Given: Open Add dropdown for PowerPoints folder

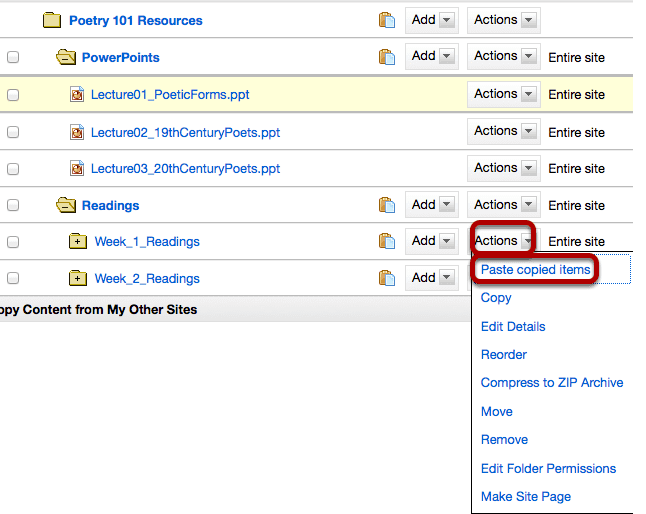Looking at the screenshot, I should pyautogui.click(x=432, y=56).
